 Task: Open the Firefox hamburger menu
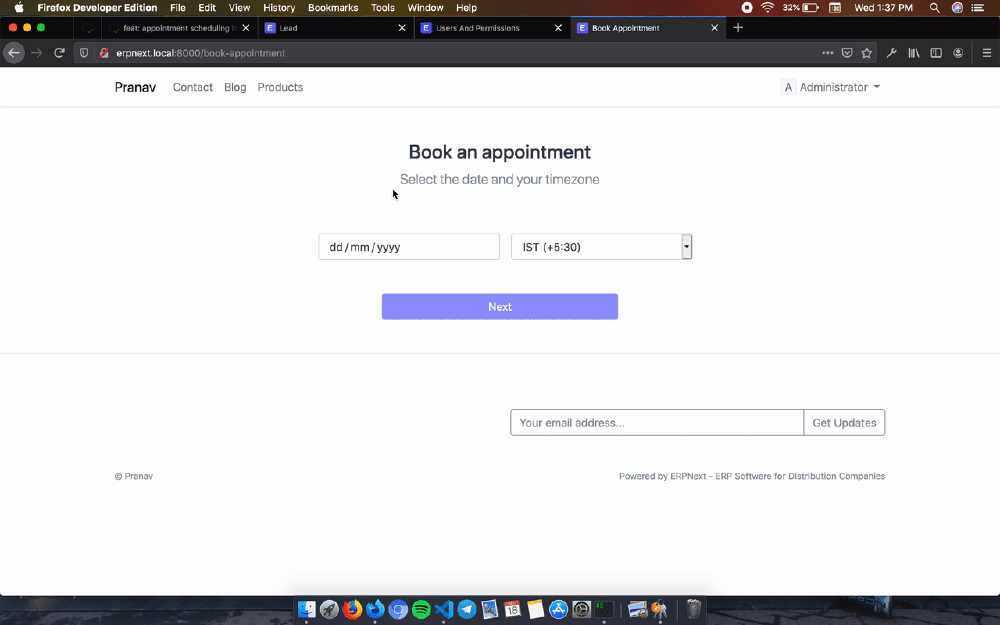[986, 53]
